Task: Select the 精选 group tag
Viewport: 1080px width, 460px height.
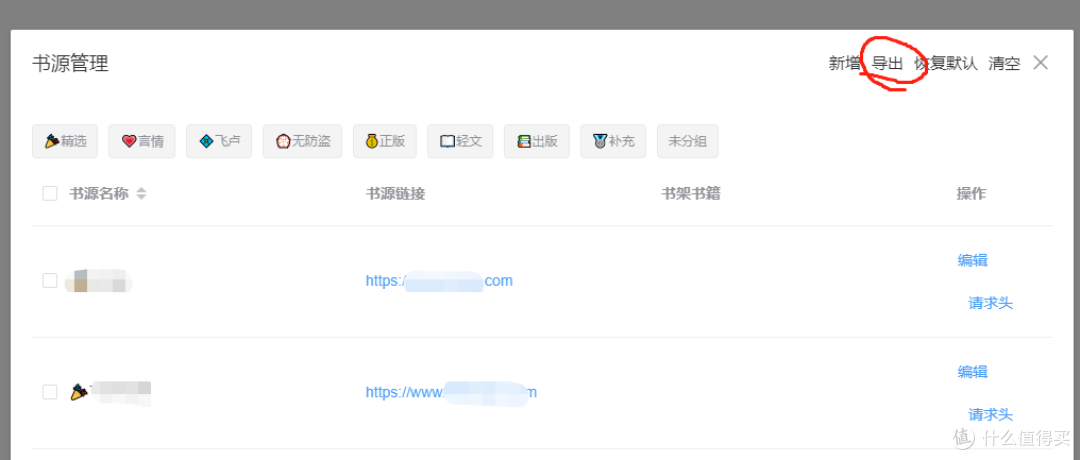Action: (x=65, y=141)
